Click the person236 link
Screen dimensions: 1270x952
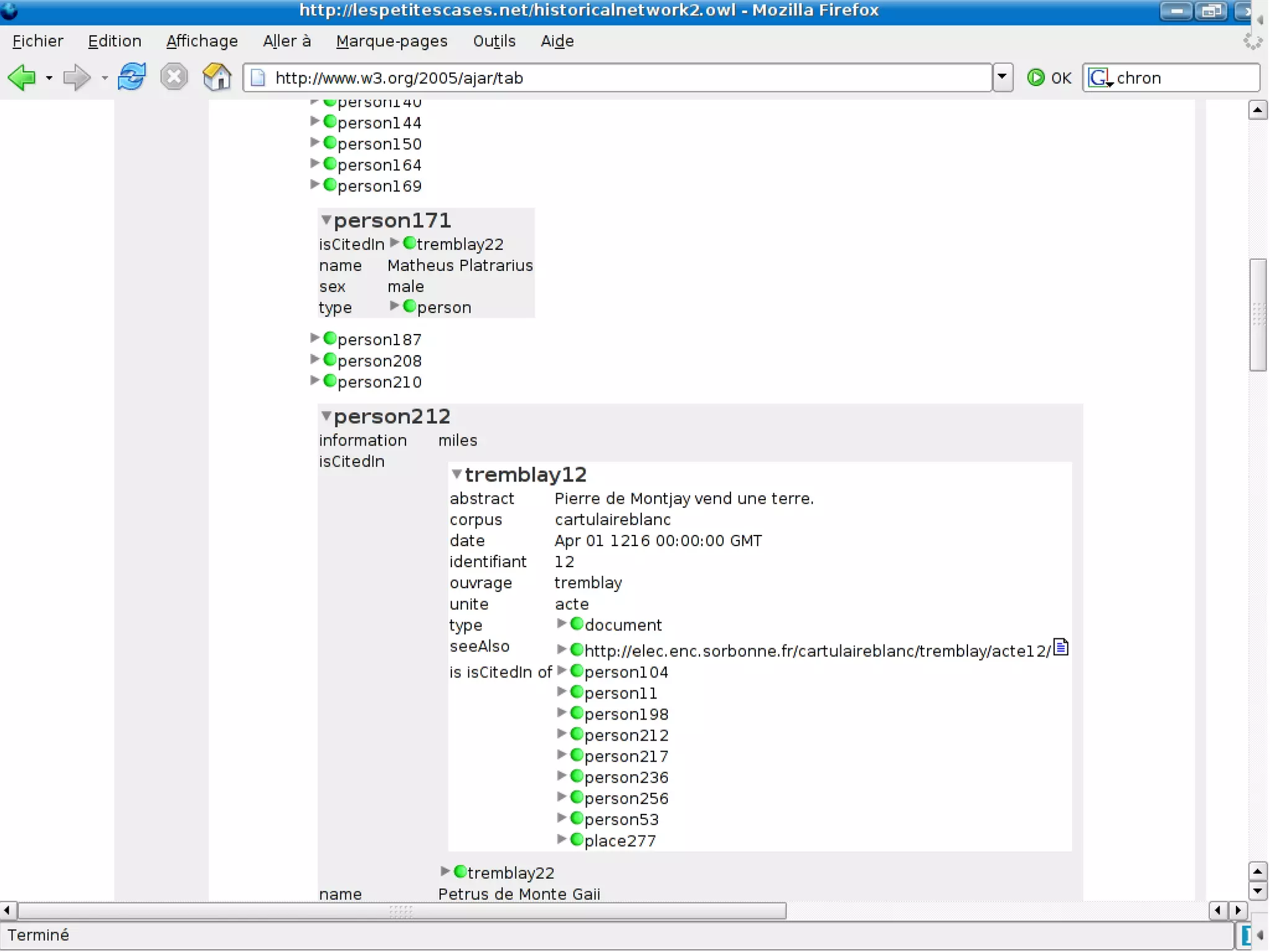[x=626, y=777]
